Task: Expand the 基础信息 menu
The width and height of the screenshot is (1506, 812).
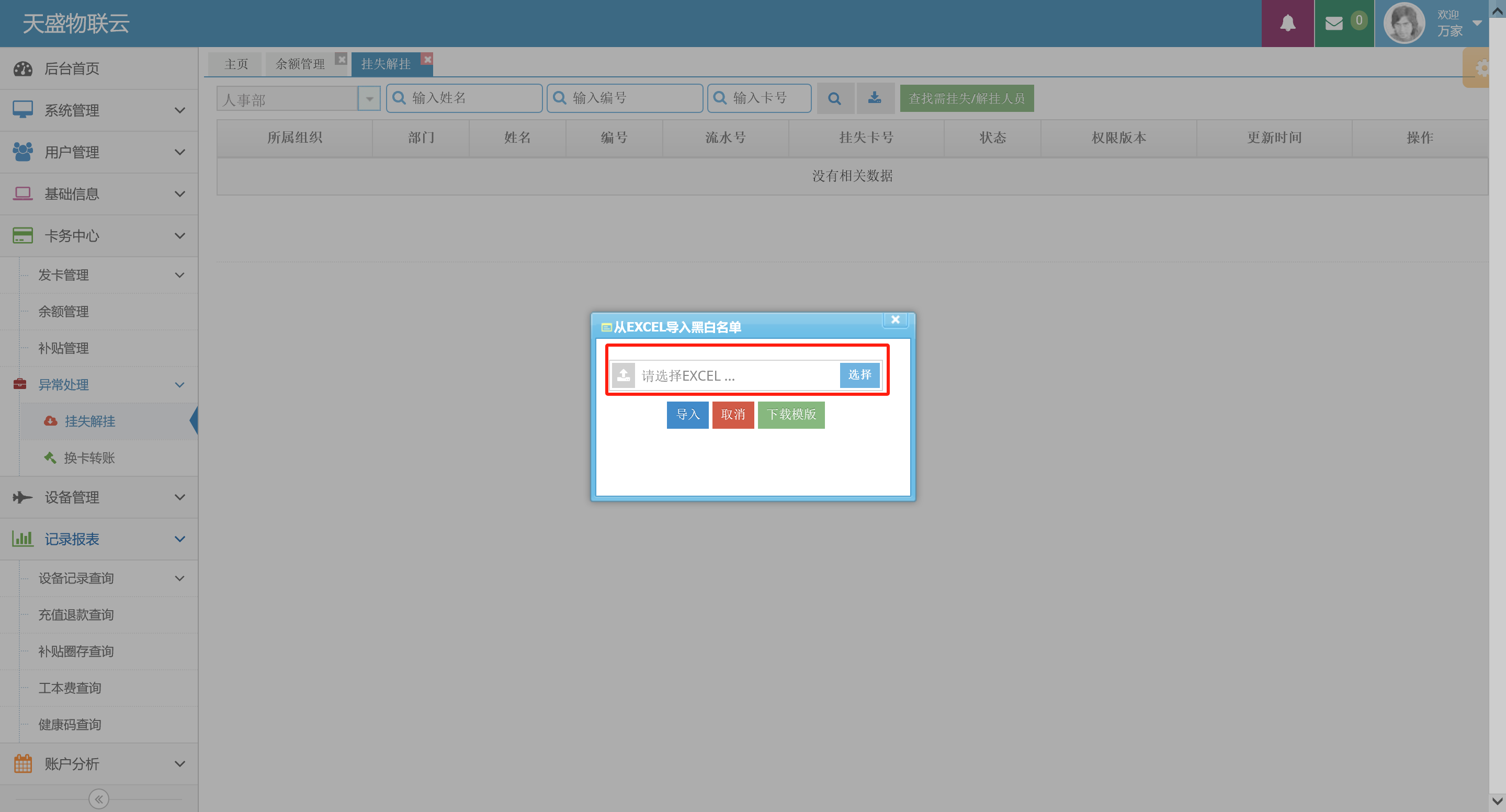Action: [99, 194]
